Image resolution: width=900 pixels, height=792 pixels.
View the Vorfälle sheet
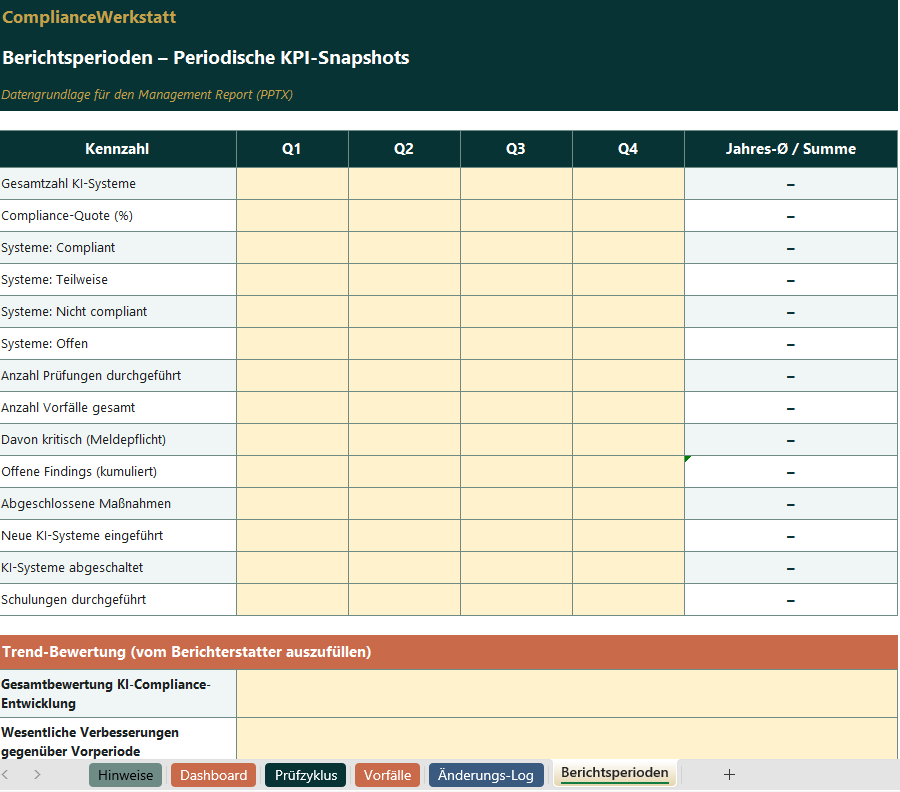(x=387, y=774)
